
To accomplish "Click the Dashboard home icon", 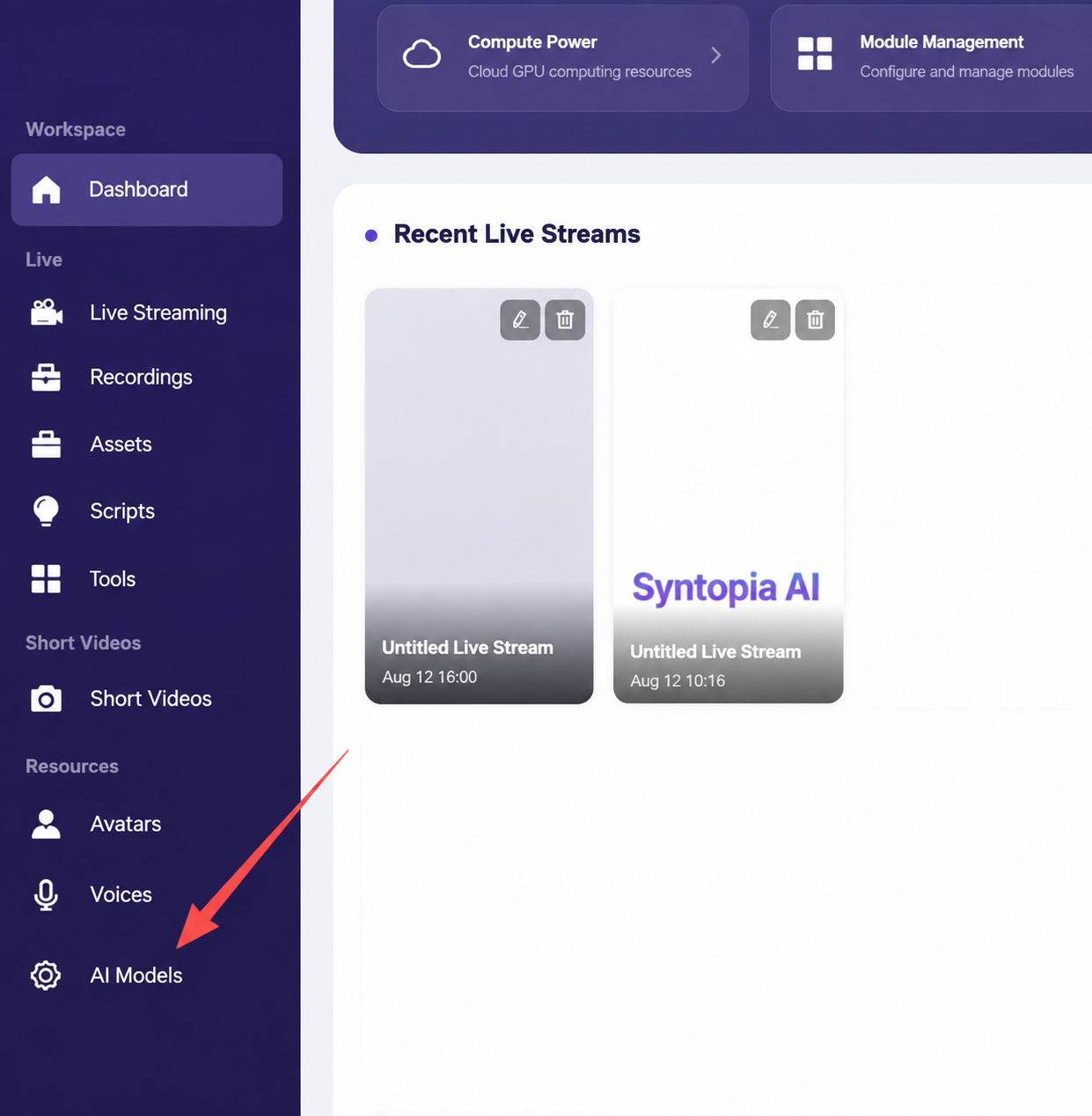I will pos(46,189).
